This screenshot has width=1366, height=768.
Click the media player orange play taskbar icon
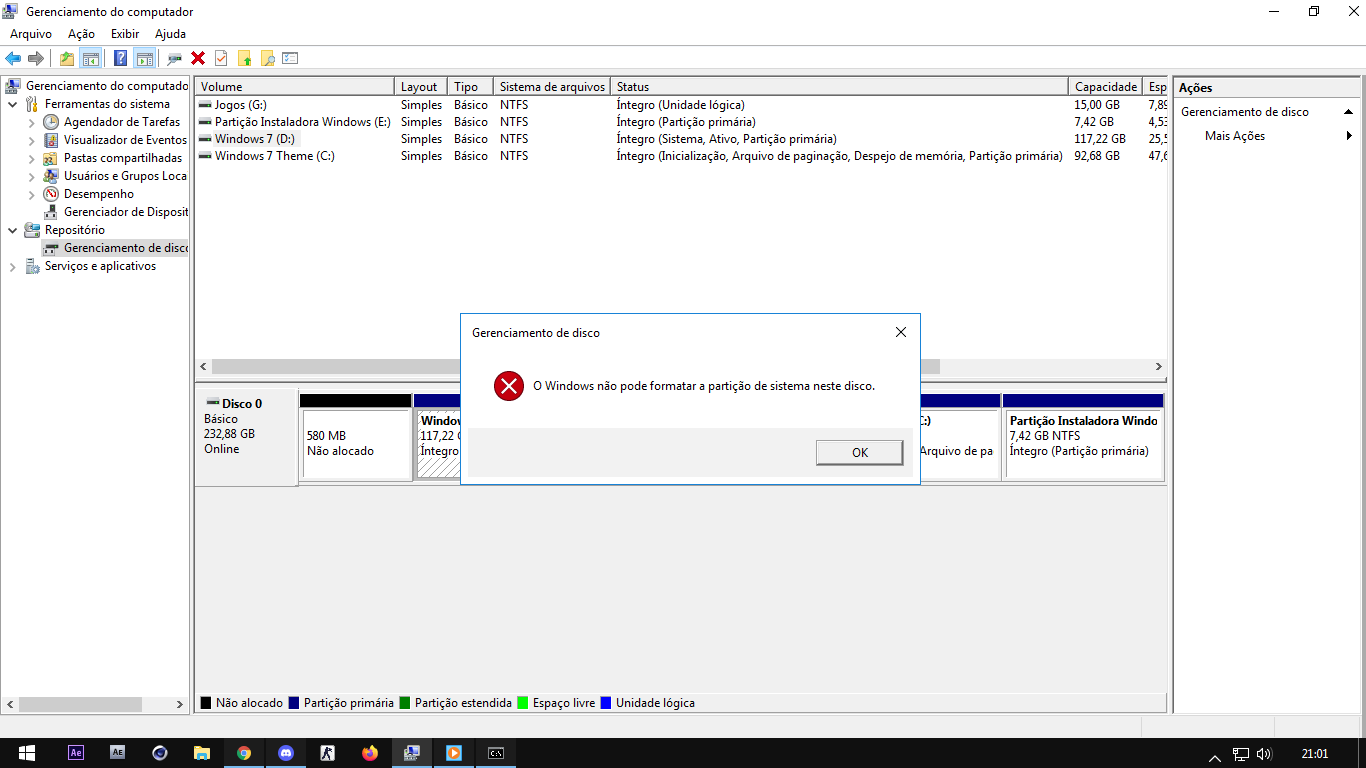[454, 753]
